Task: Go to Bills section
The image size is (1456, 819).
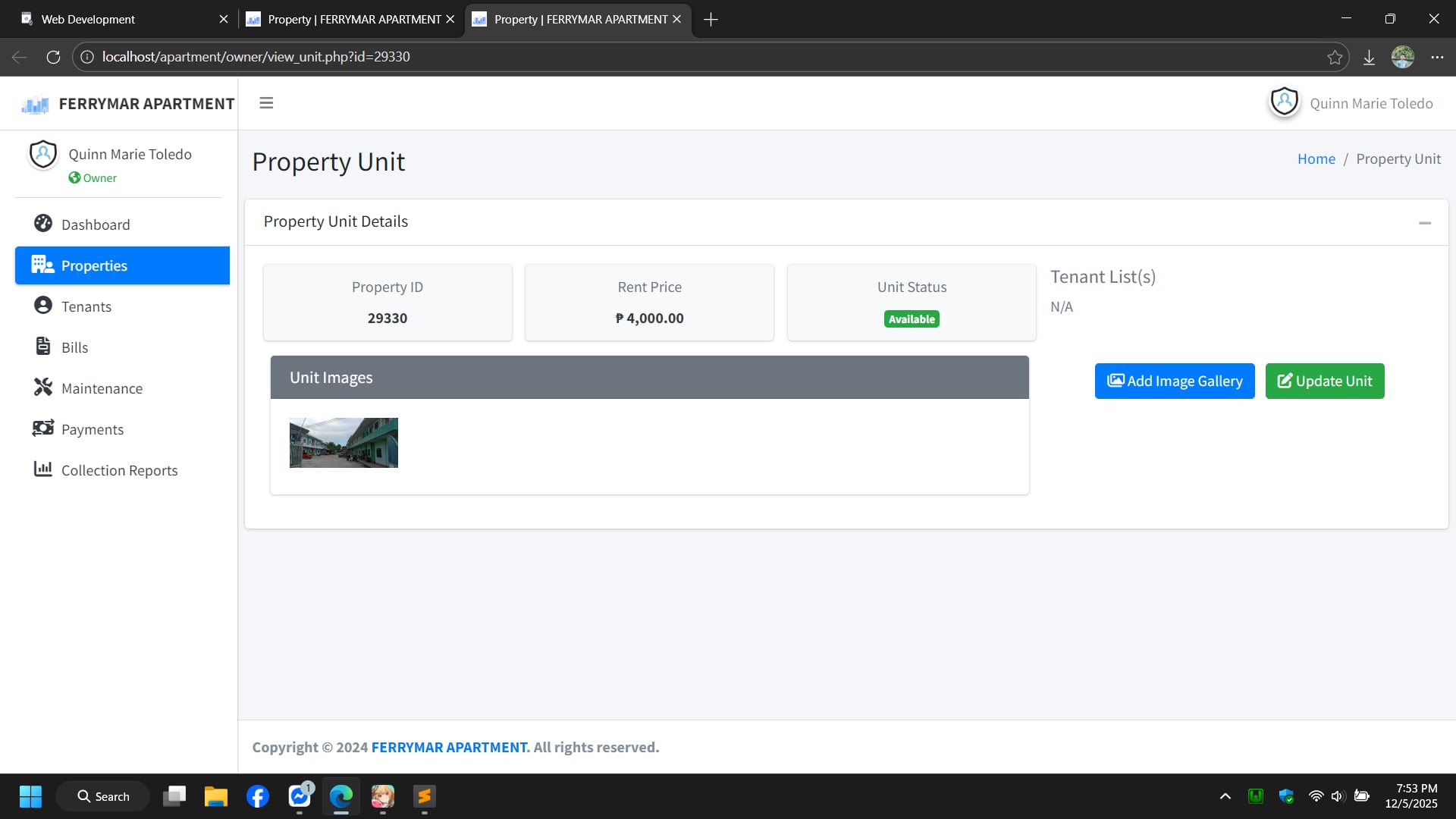Action: [x=74, y=347]
